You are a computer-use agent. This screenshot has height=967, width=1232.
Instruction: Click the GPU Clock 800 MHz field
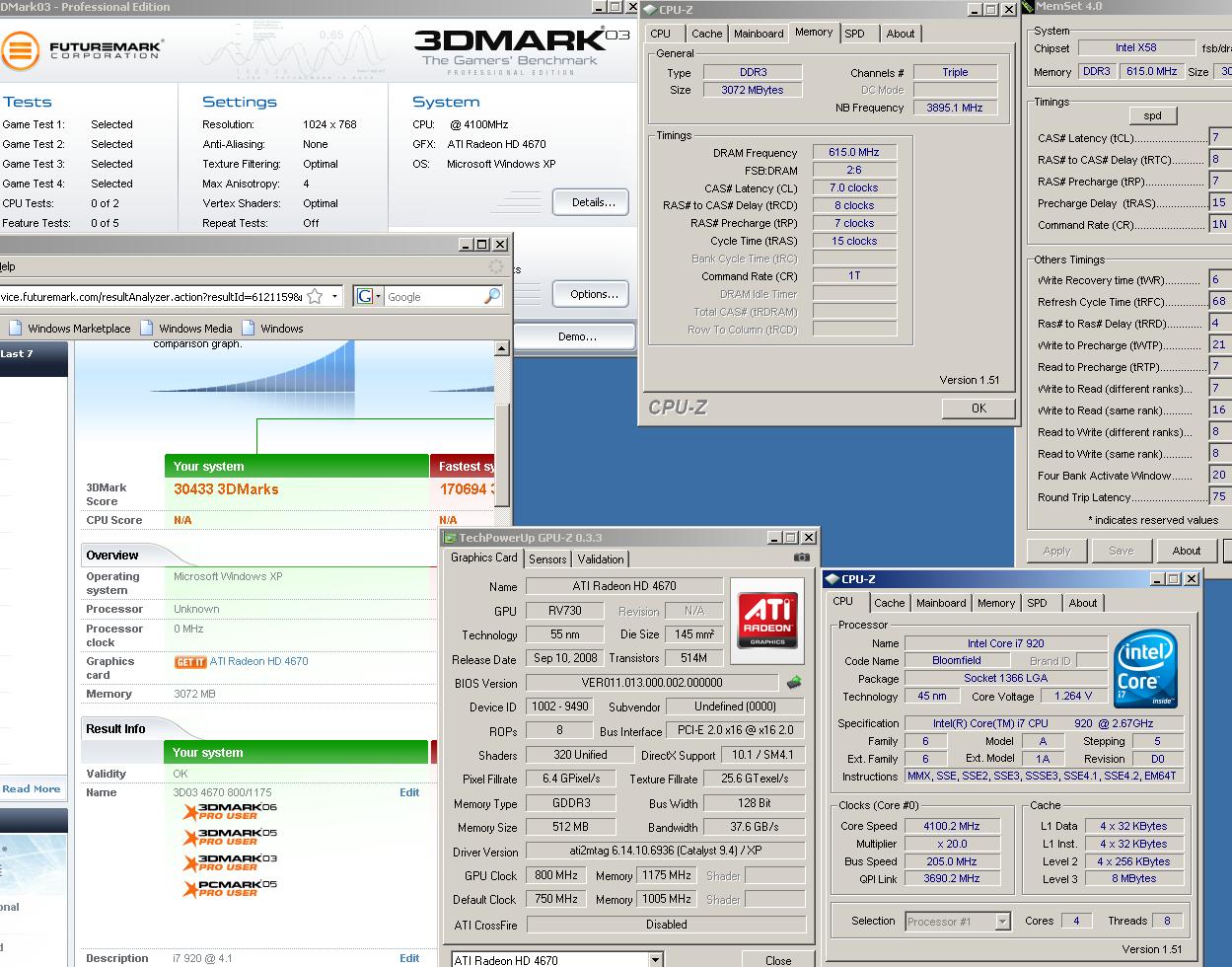pos(557,875)
